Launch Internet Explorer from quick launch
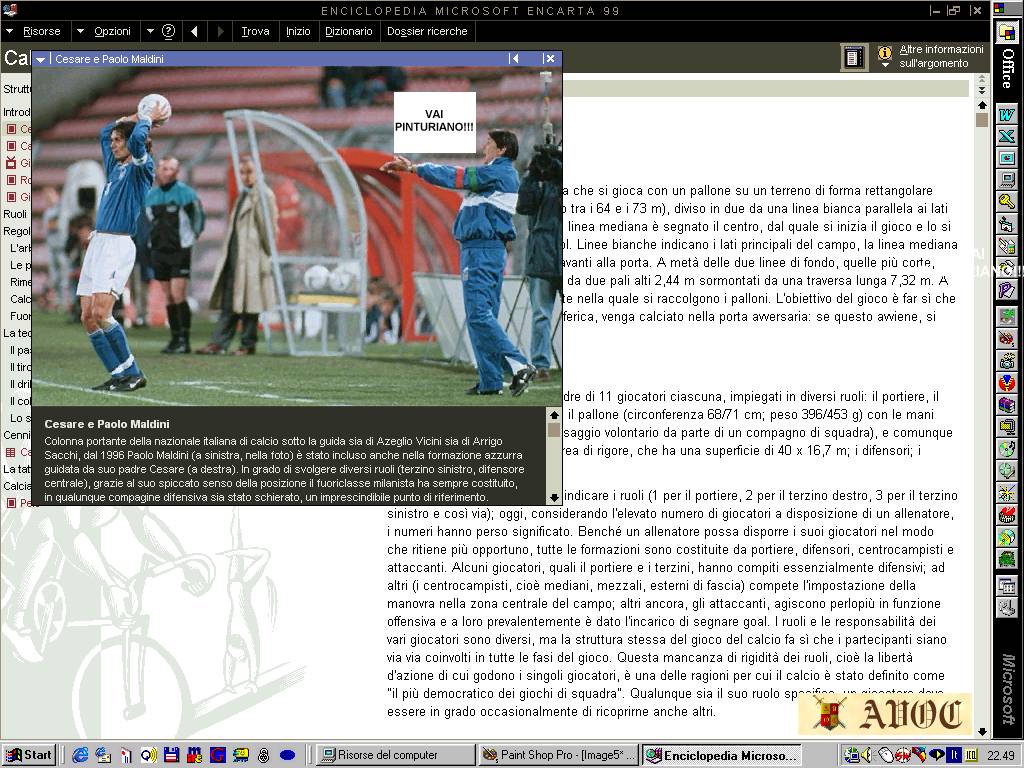 (x=80, y=755)
